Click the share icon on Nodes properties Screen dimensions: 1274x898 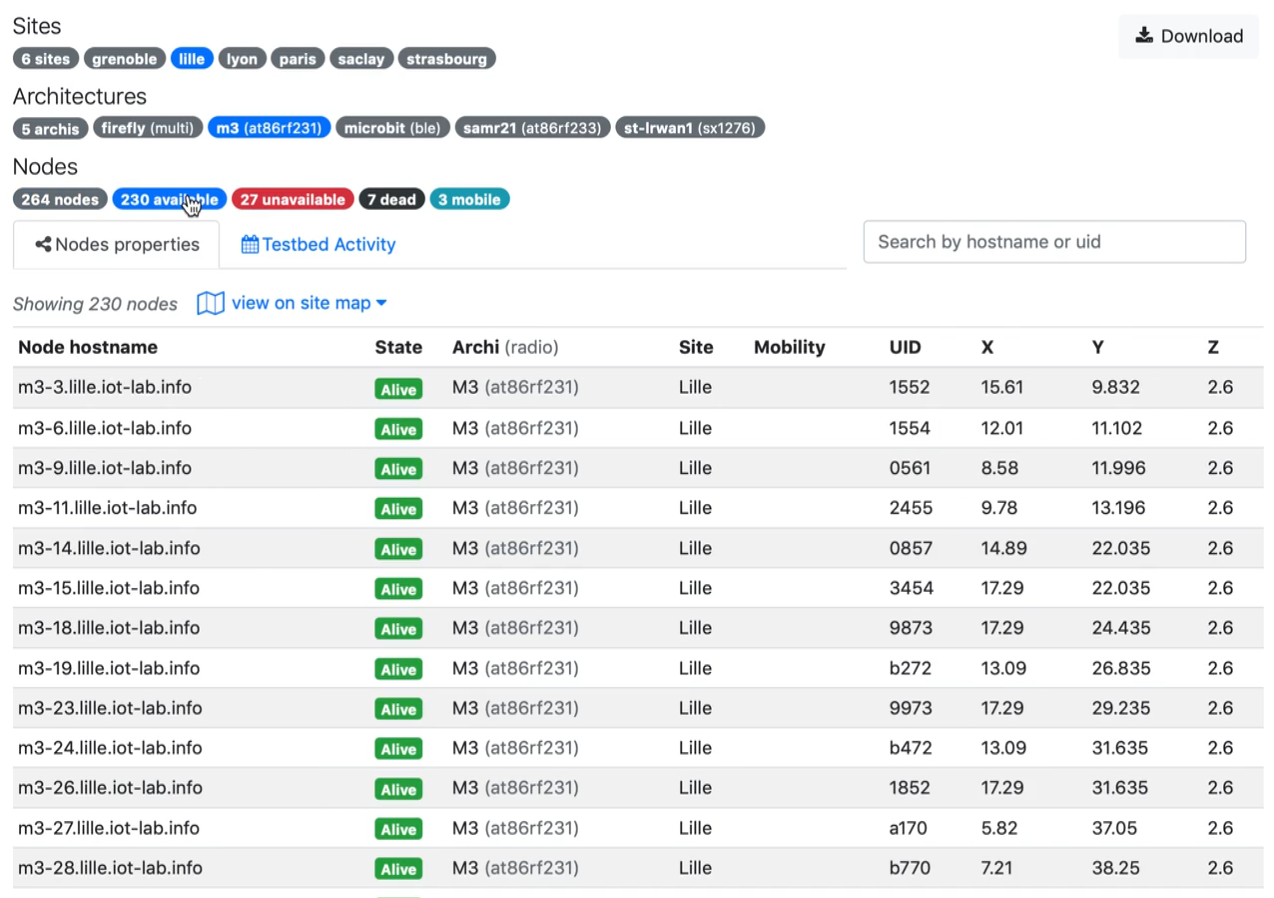tap(43, 245)
